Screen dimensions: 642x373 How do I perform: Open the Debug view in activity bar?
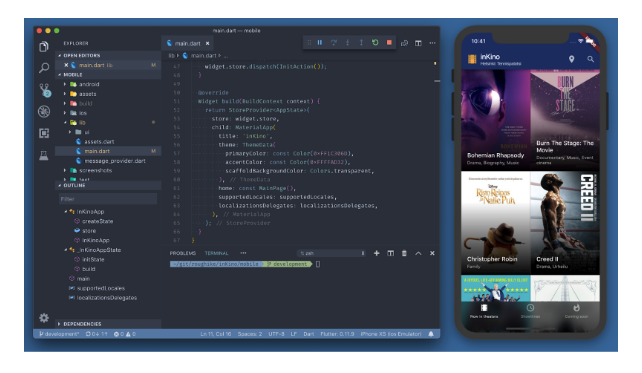coord(44,111)
